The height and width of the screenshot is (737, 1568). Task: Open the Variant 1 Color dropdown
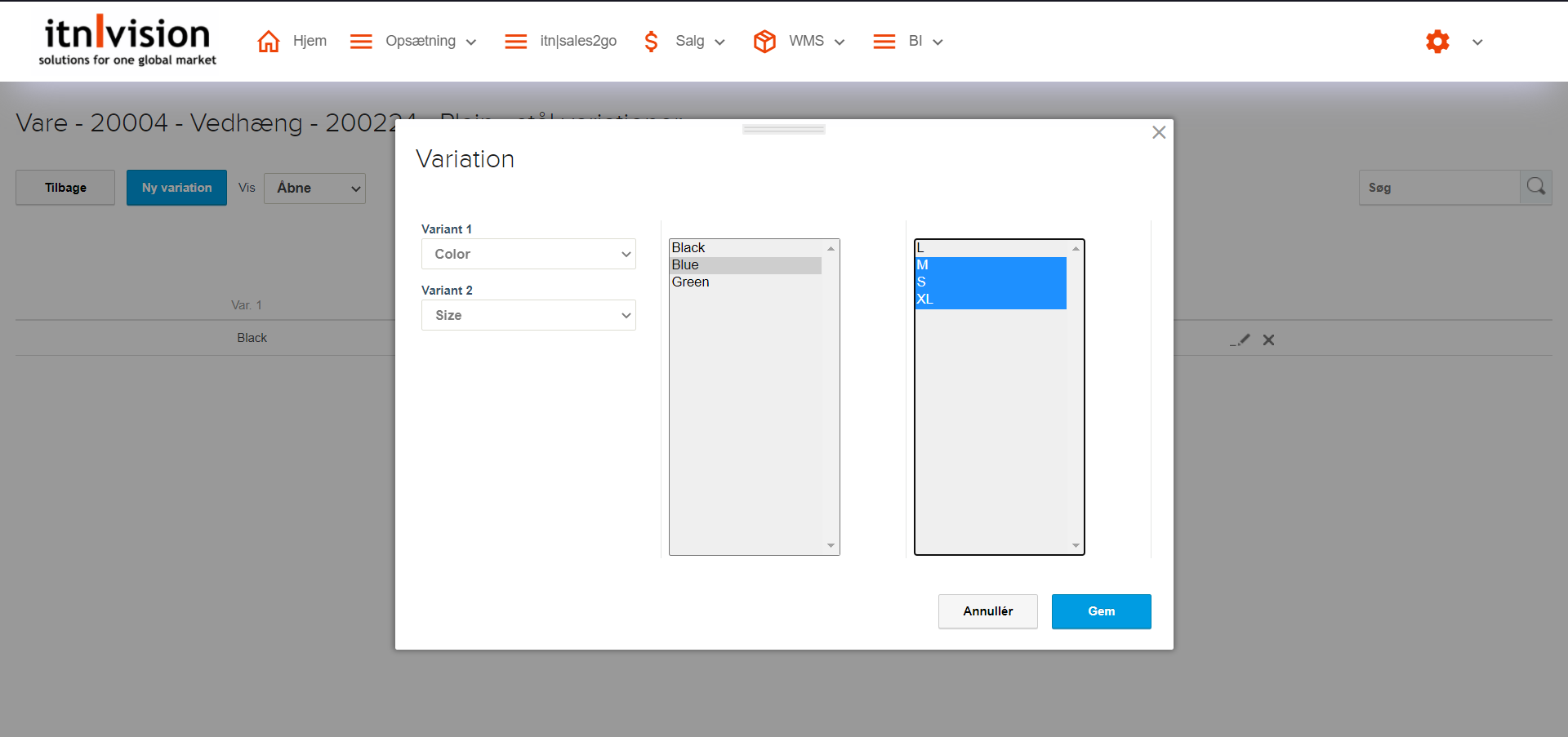[528, 254]
